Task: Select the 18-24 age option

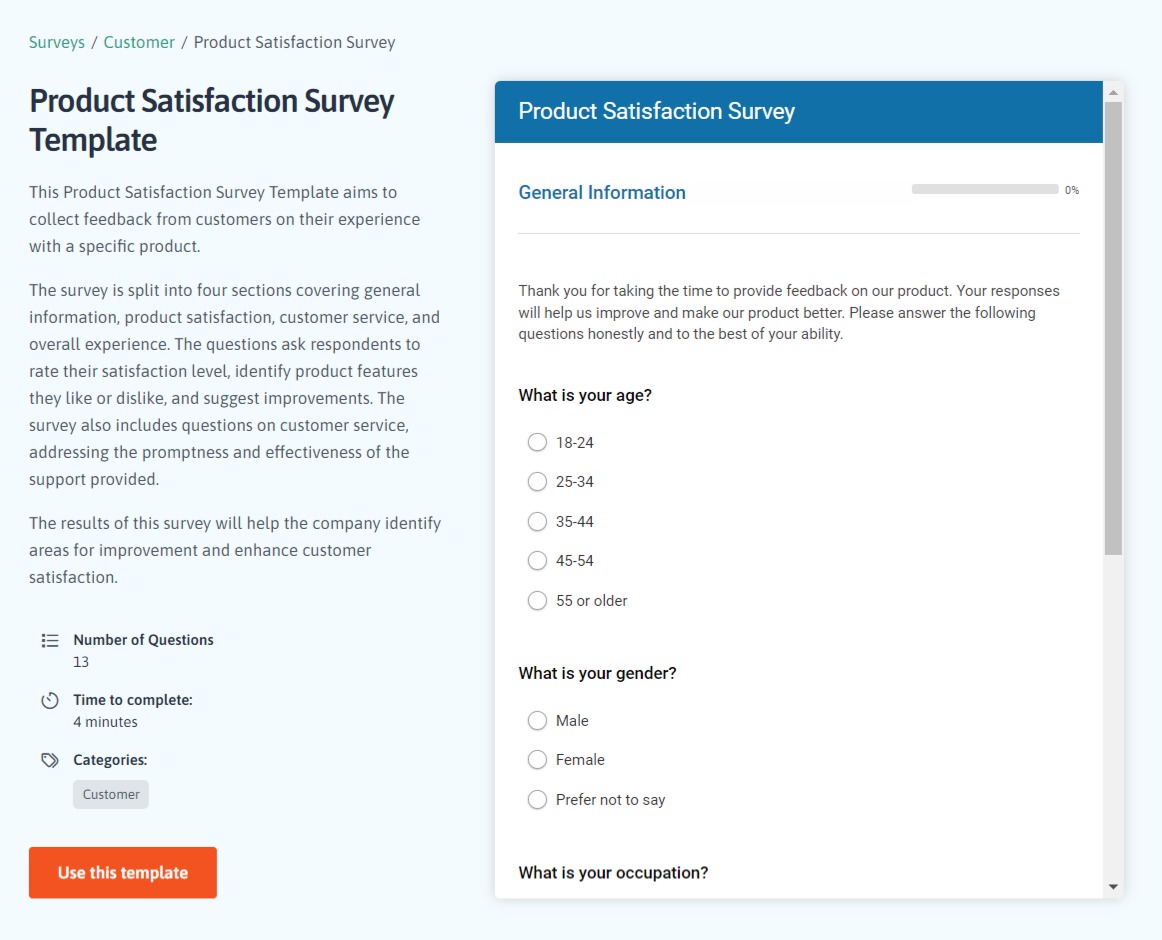Action: (537, 441)
